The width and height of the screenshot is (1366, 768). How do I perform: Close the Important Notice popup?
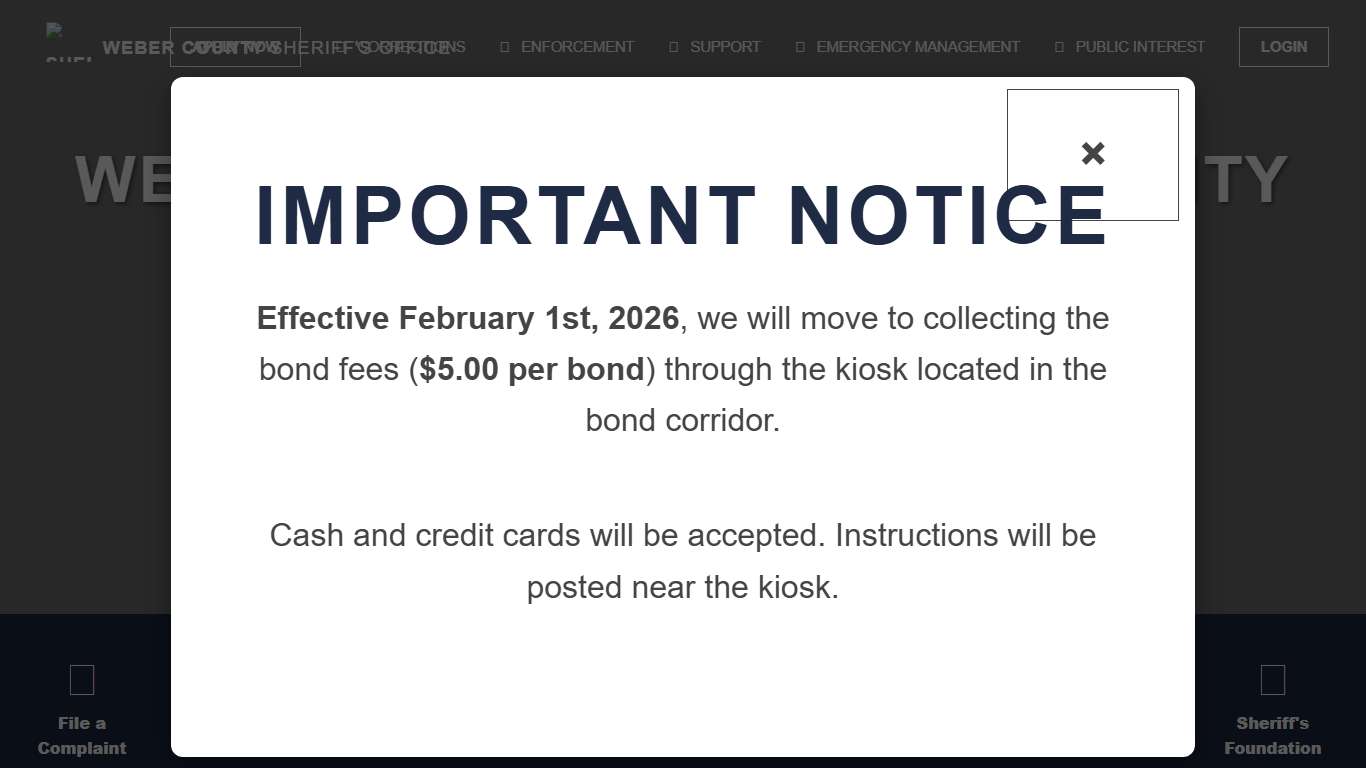point(1092,154)
